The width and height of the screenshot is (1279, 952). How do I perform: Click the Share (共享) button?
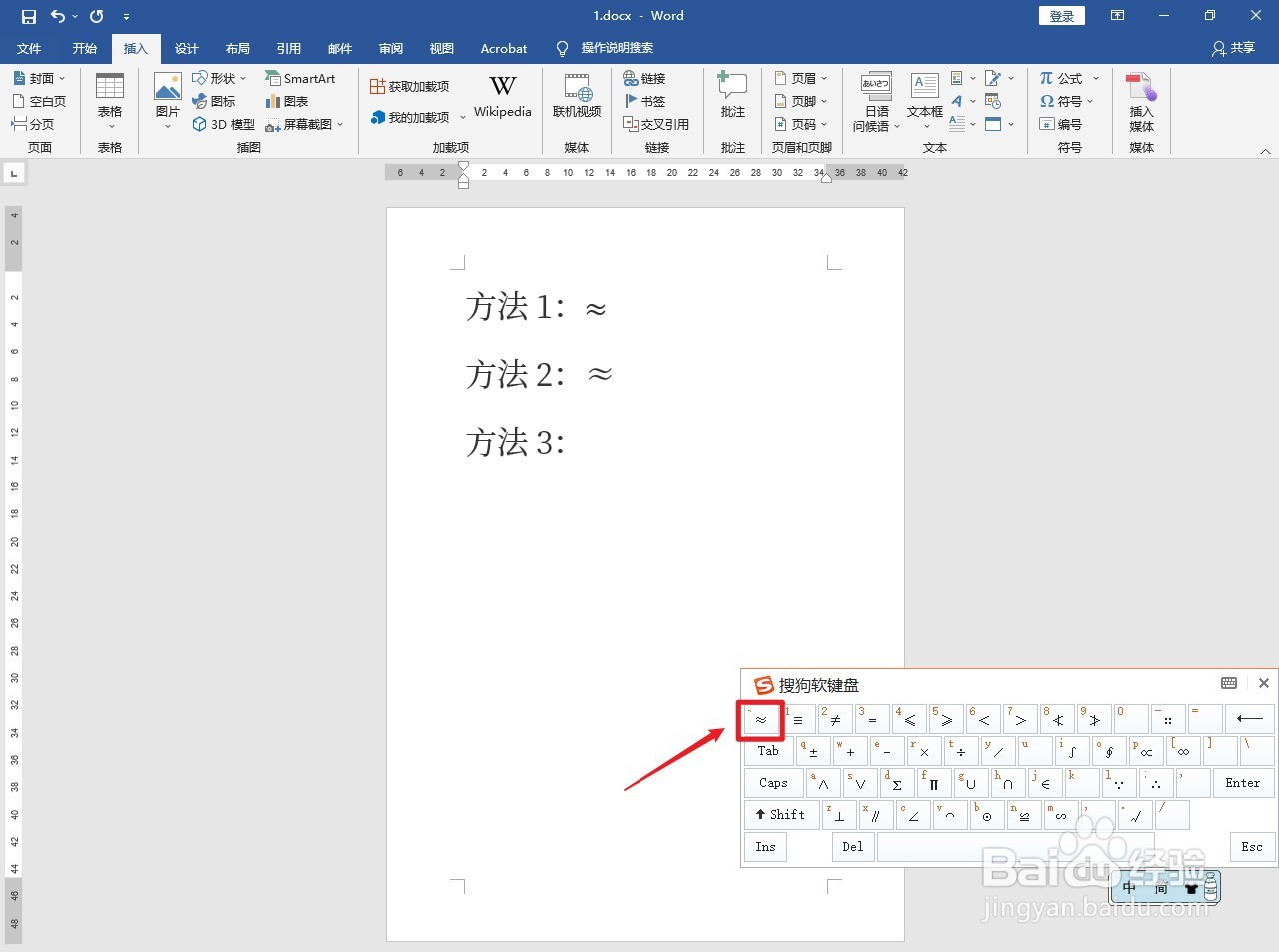click(1233, 48)
